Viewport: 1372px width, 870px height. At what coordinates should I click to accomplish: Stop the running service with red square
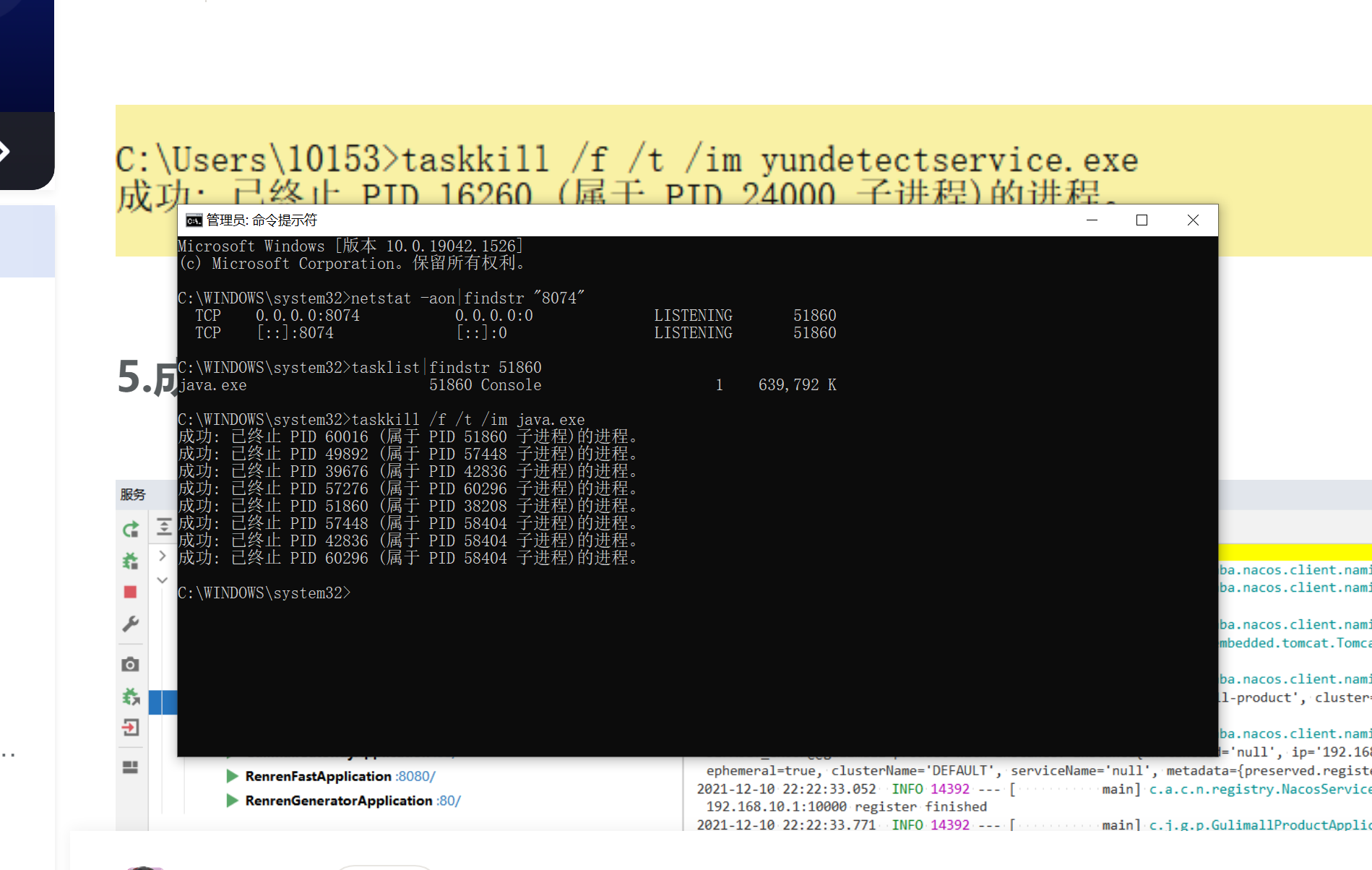click(131, 592)
